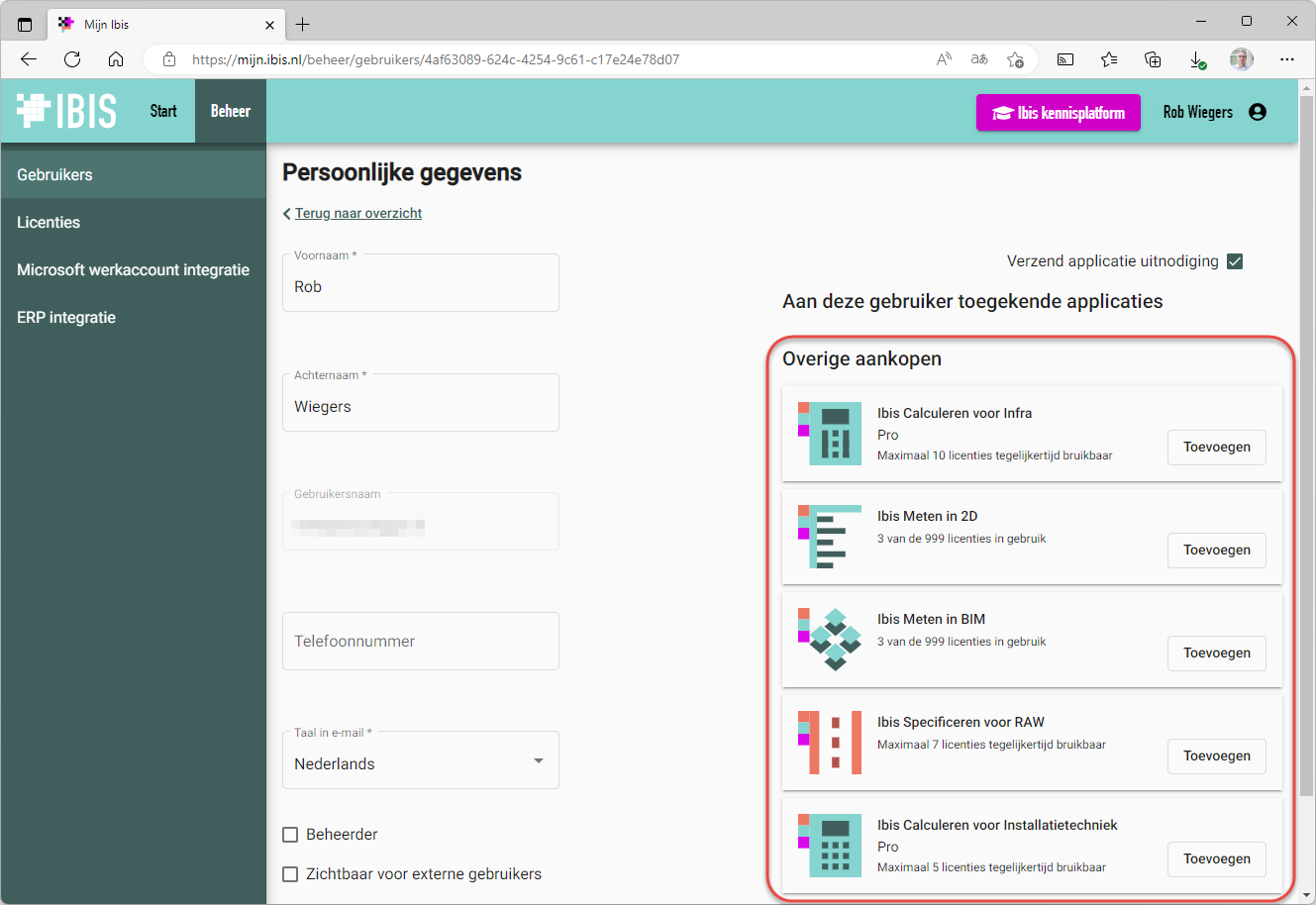Click the Achternaam input field

pos(421,403)
